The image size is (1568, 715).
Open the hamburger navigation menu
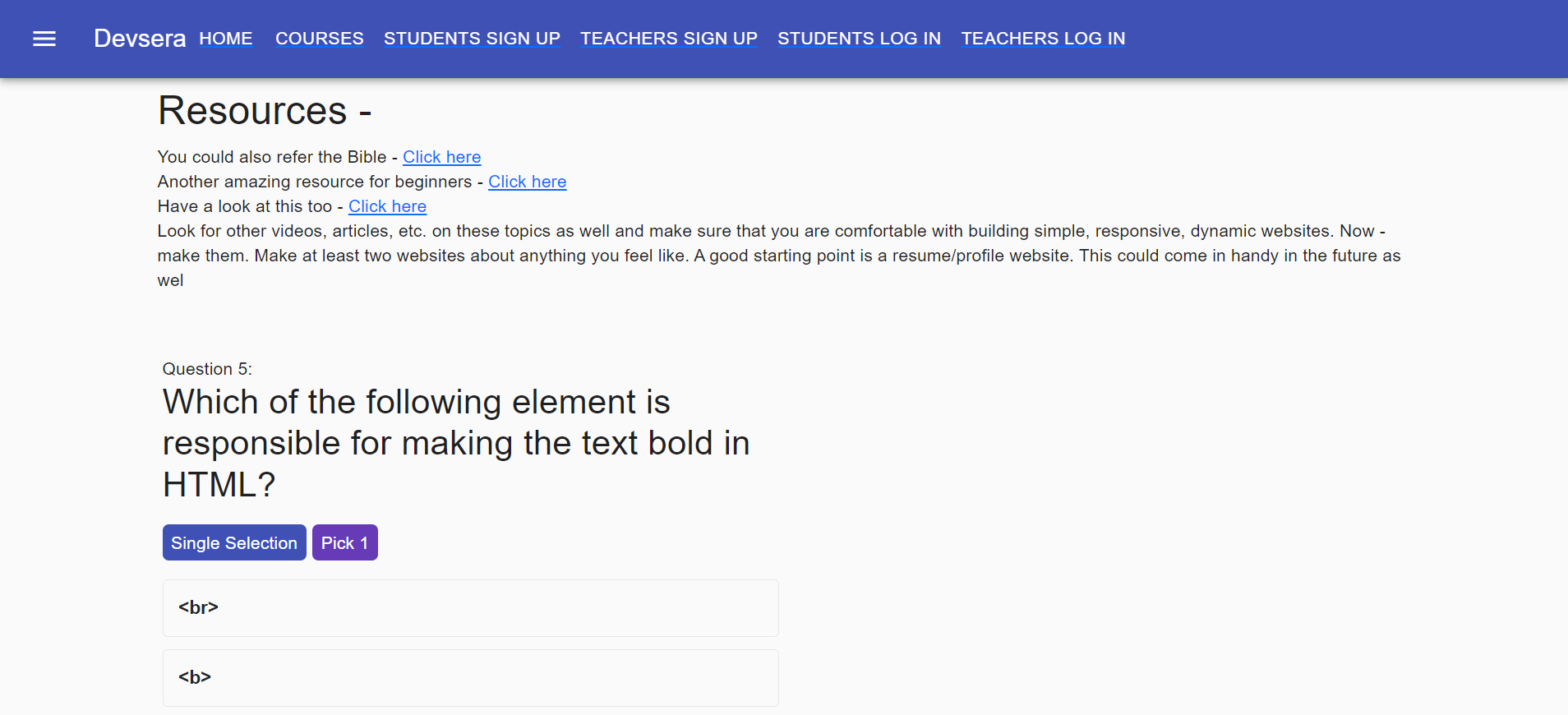click(x=44, y=39)
